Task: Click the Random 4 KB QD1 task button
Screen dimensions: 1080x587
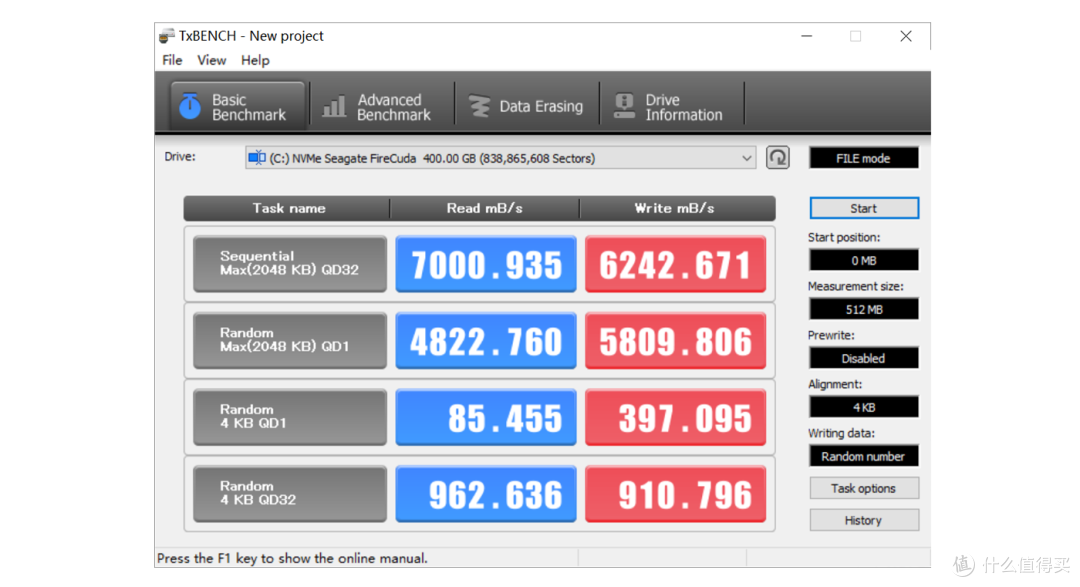Action: point(290,417)
